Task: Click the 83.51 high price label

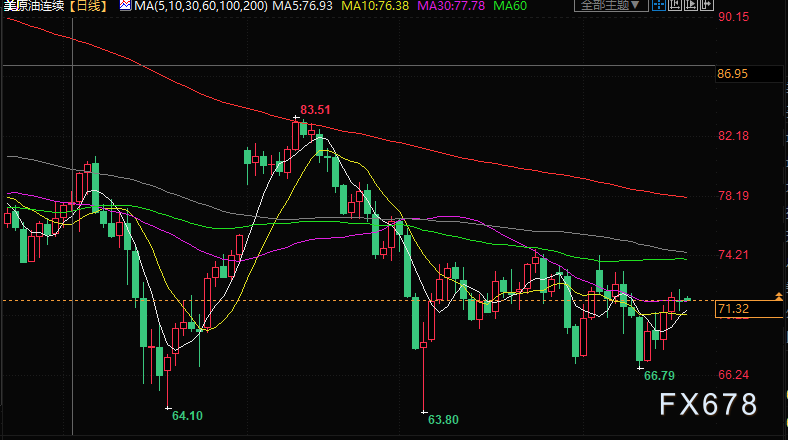Action: click(x=315, y=109)
